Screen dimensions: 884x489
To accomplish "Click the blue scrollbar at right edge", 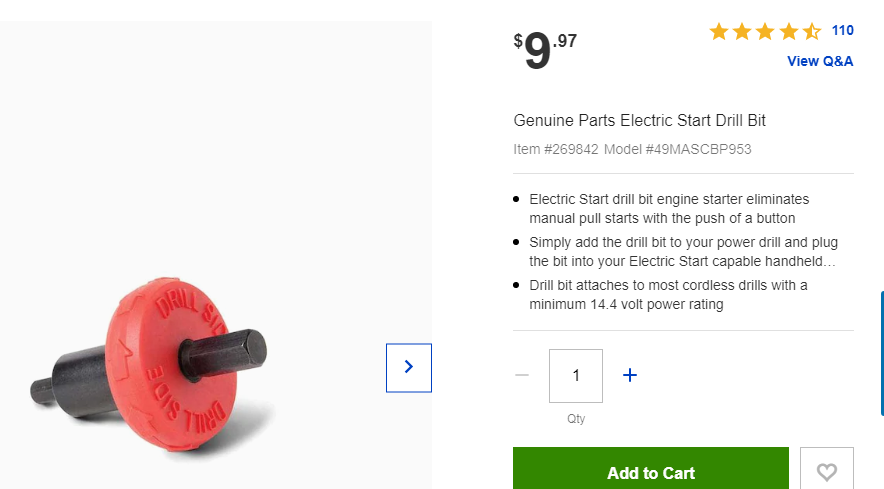I will (882, 353).
